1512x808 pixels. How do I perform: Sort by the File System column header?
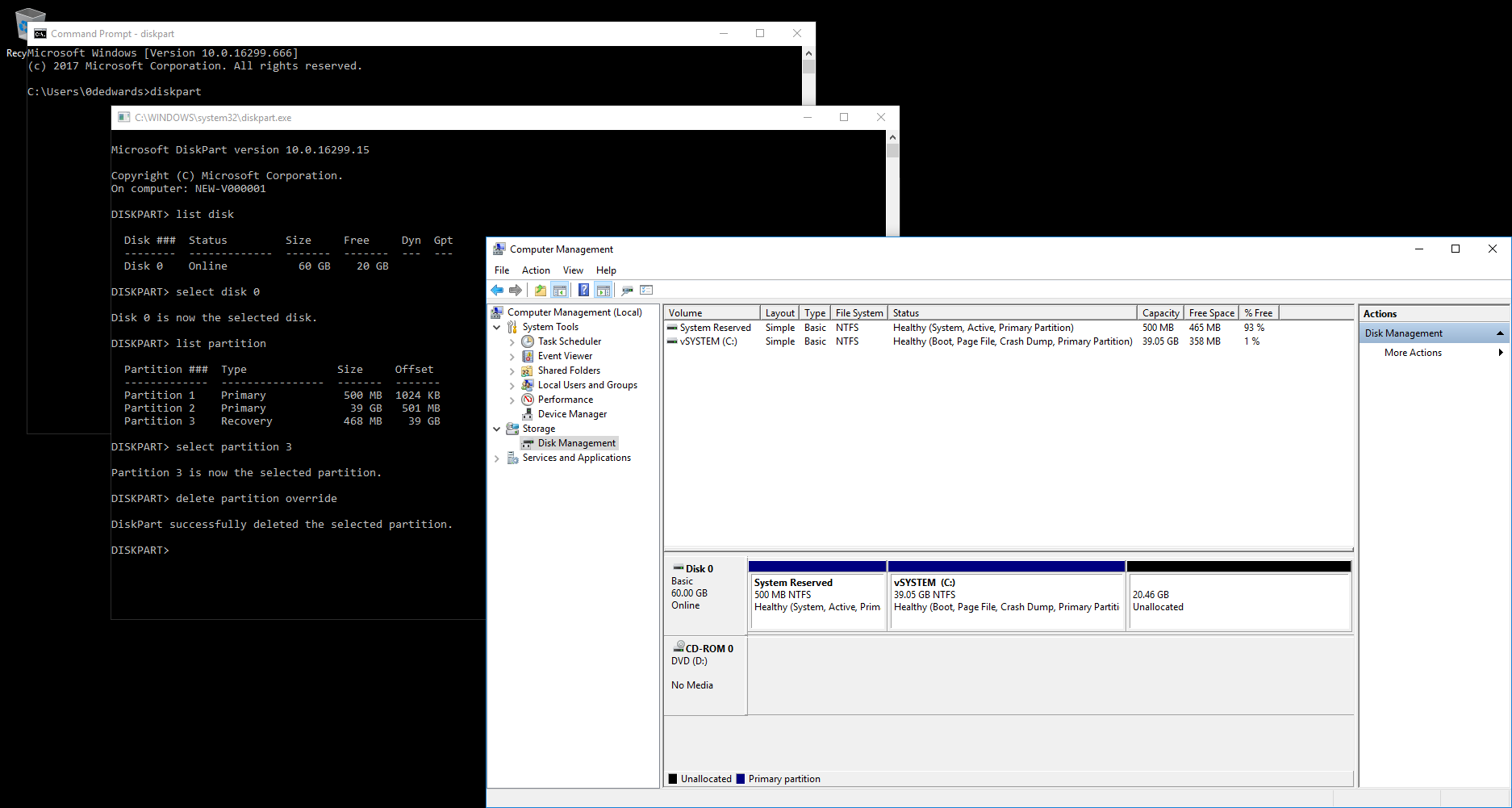(859, 313)
